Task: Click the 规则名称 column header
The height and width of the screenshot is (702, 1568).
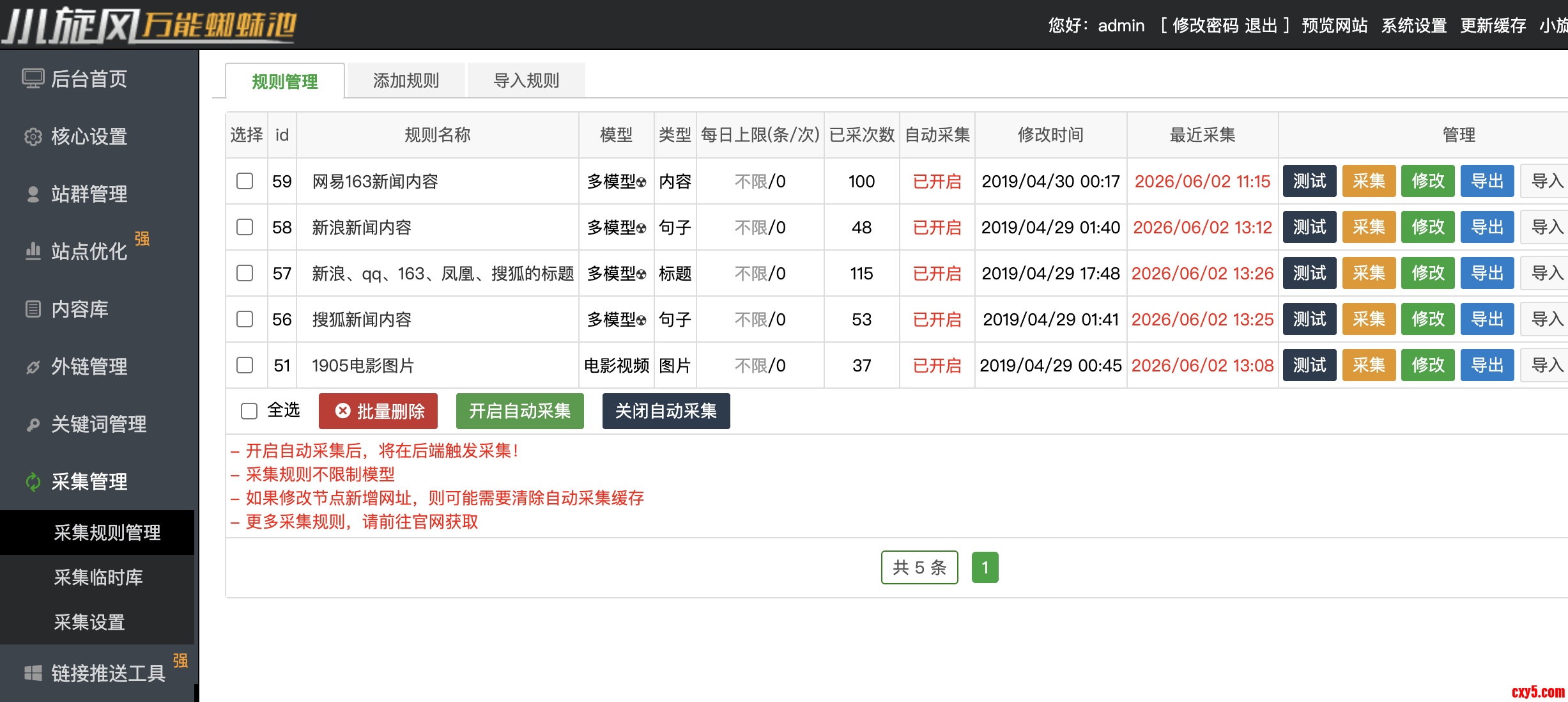Action: 438,135
